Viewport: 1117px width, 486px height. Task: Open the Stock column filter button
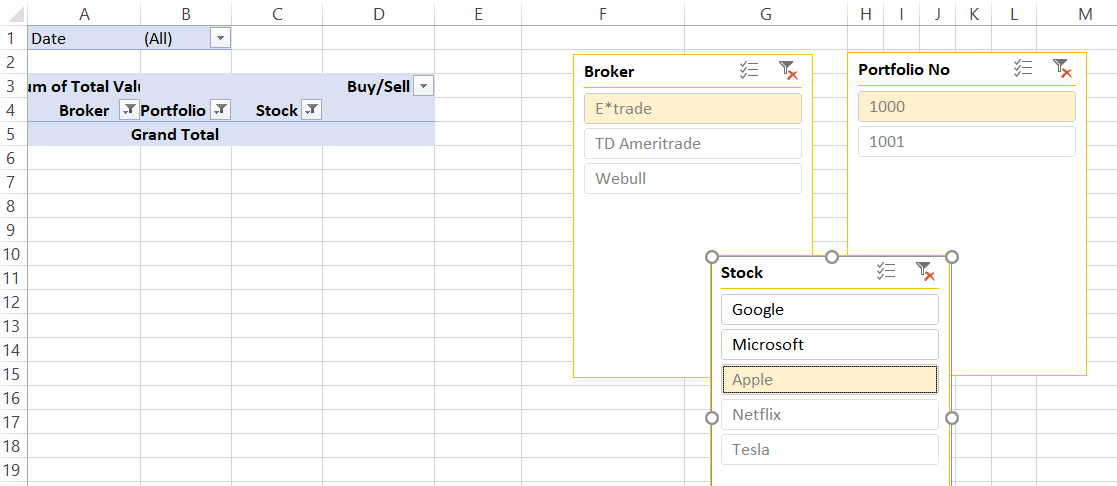click(x=311, y=110)
